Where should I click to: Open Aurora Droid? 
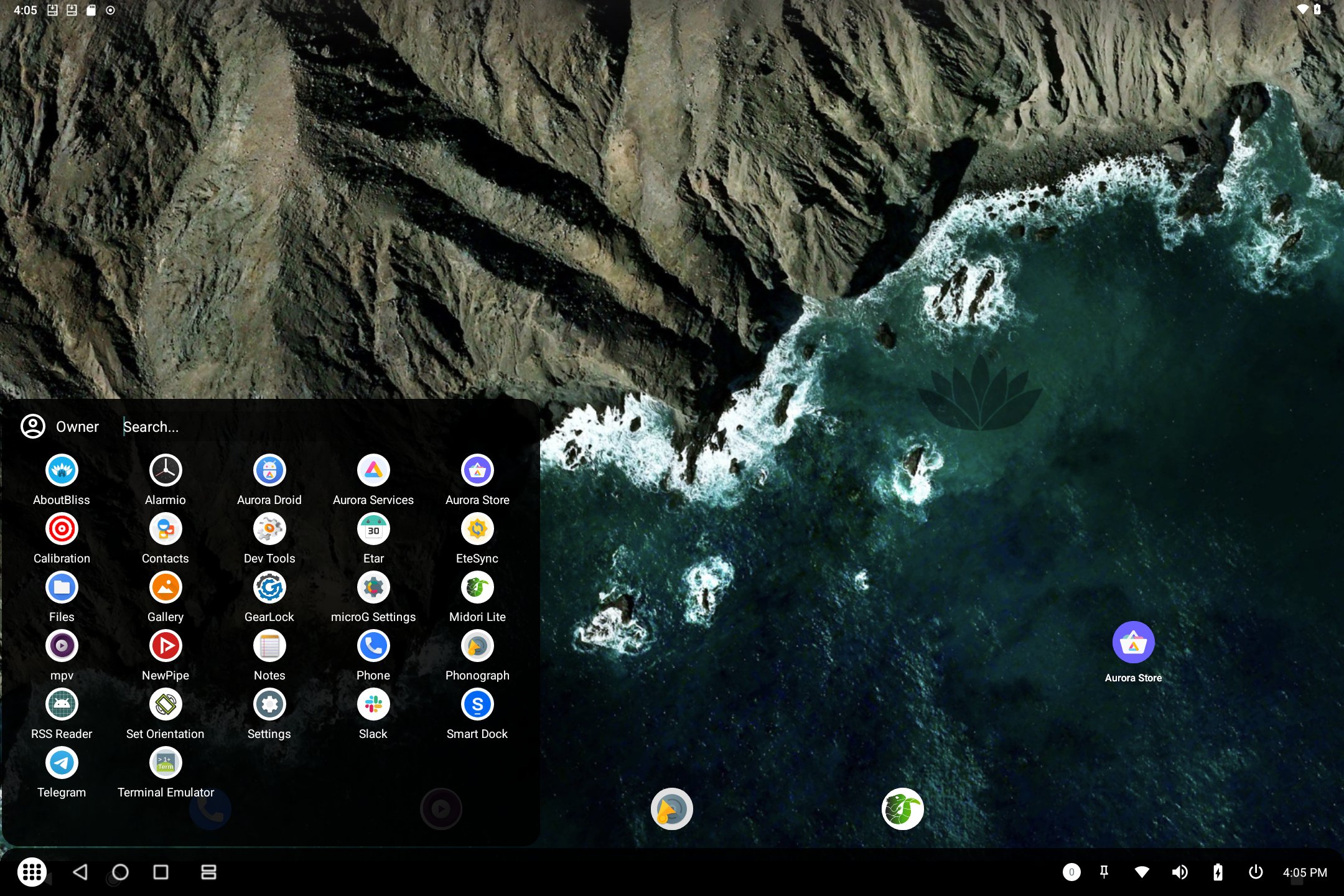coord(269,470)
